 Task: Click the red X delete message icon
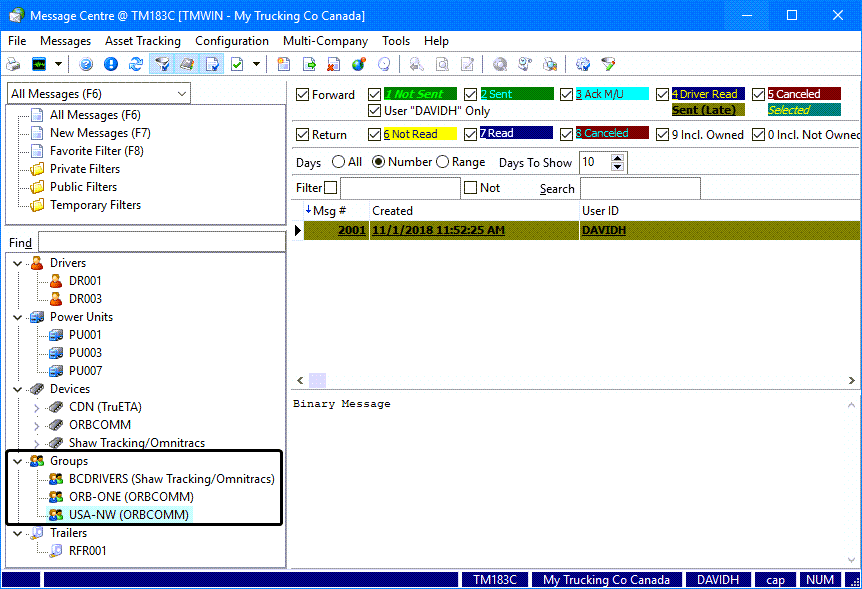[333, 64]
